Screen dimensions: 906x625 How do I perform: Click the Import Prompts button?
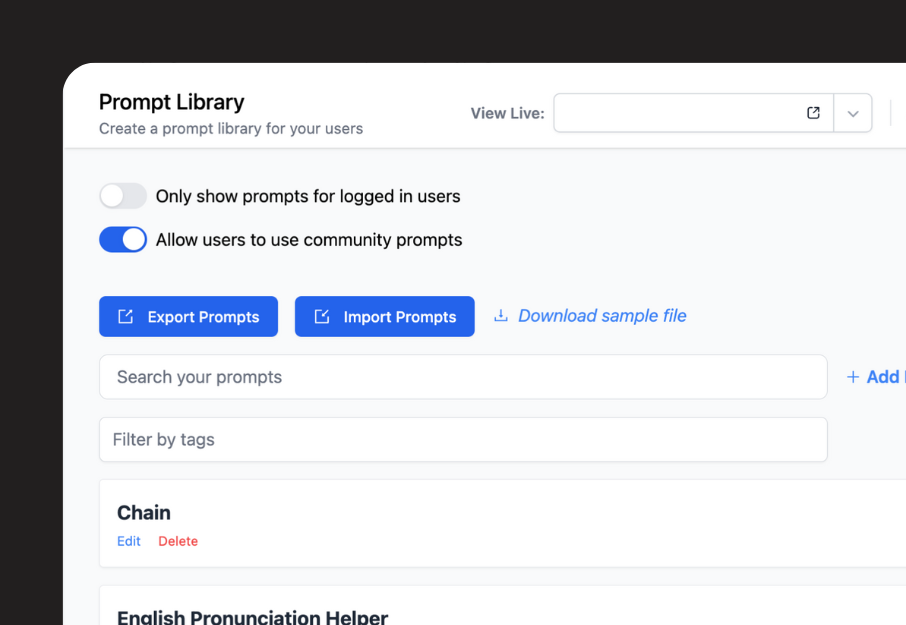tap(385, 317)
